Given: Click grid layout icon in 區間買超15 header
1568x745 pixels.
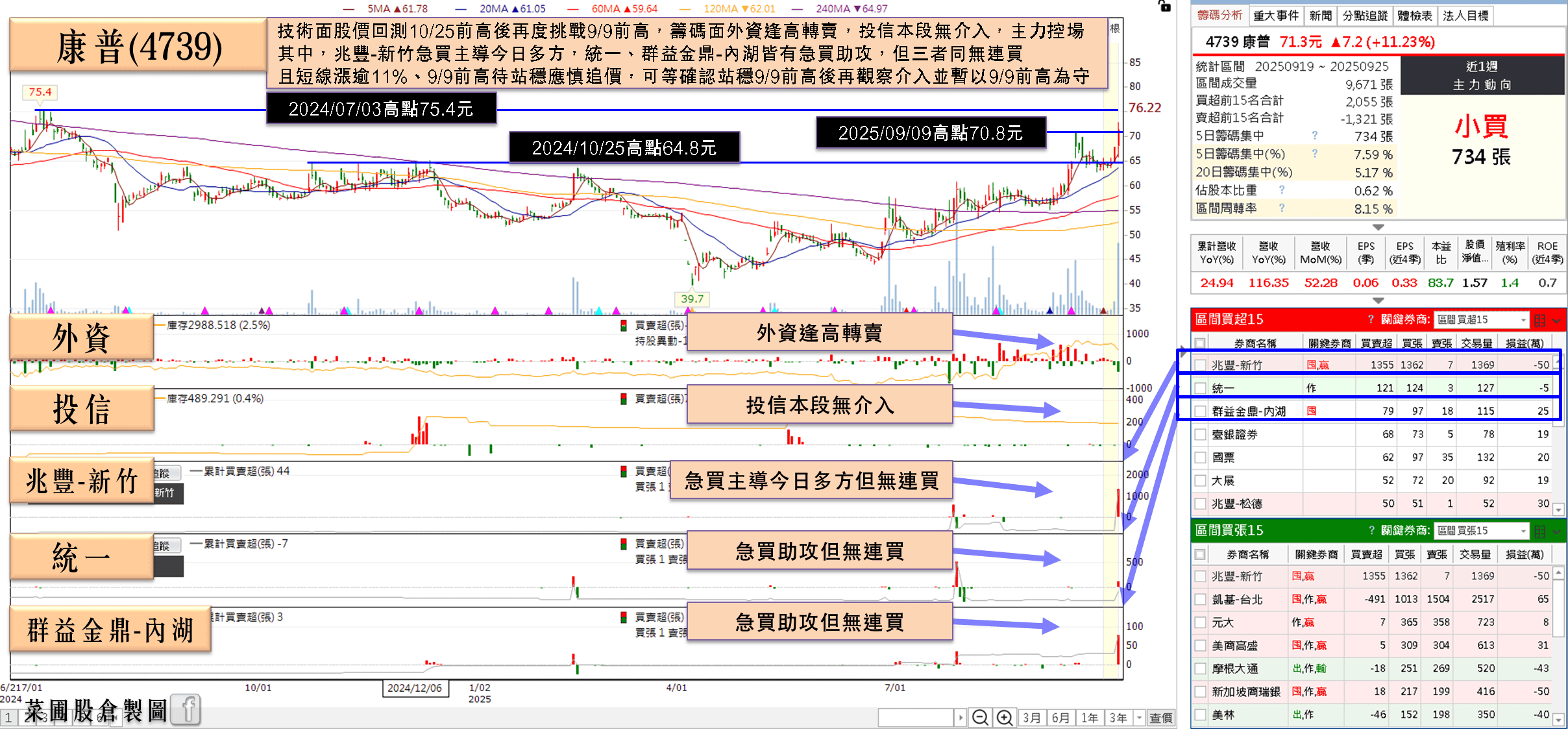Looking at the screenshot, I should [x=1540, y=320].
